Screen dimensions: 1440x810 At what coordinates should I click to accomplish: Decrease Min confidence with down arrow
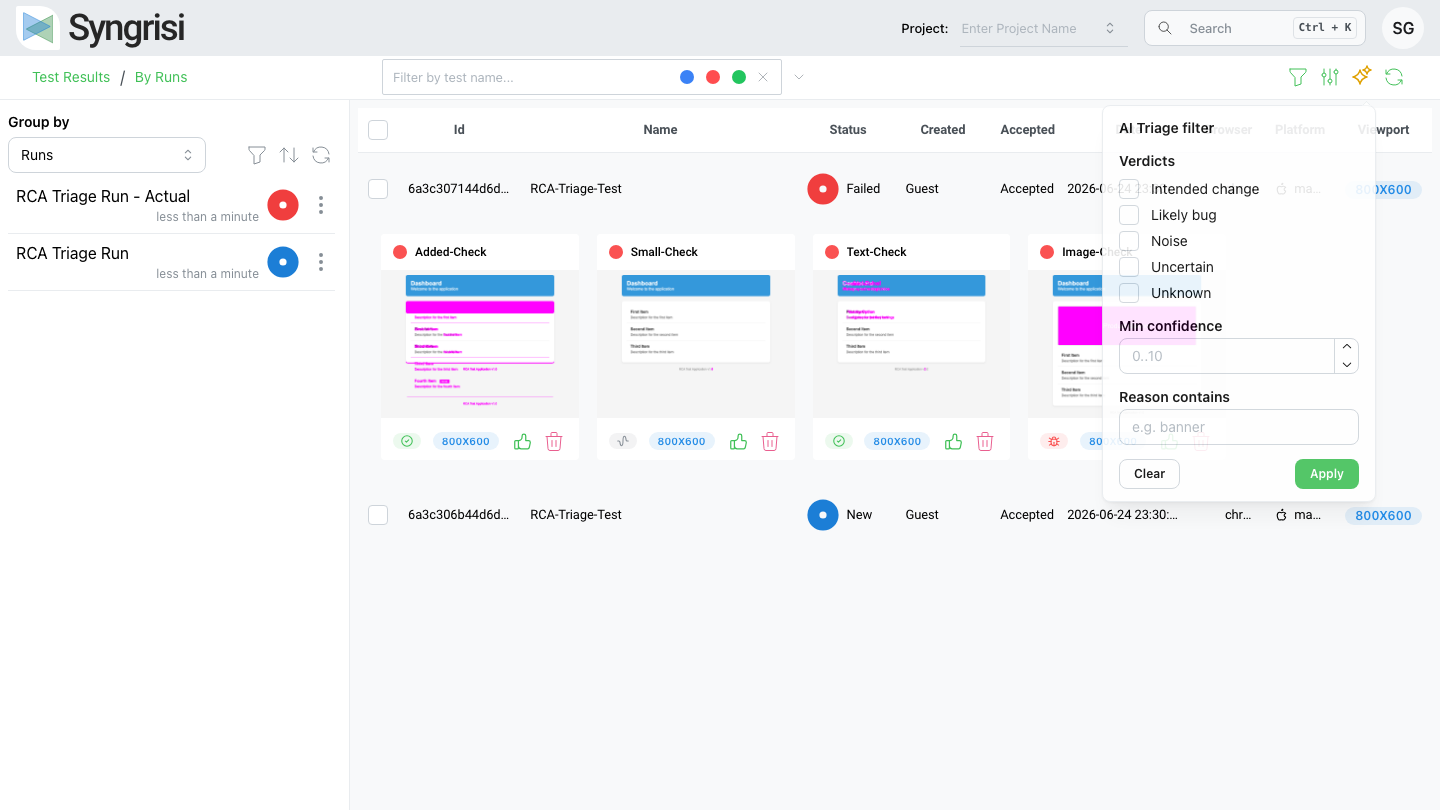pos(1347,365)
